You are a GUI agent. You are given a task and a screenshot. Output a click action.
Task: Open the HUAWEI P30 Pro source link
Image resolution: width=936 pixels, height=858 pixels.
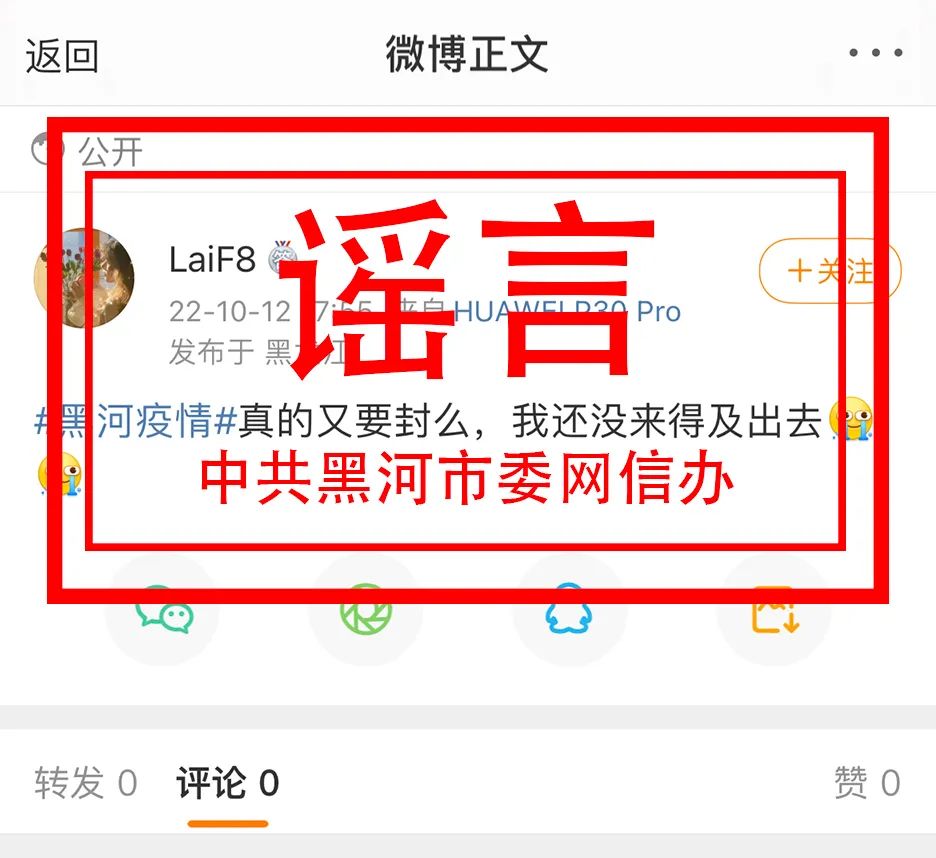click(567, 311)
